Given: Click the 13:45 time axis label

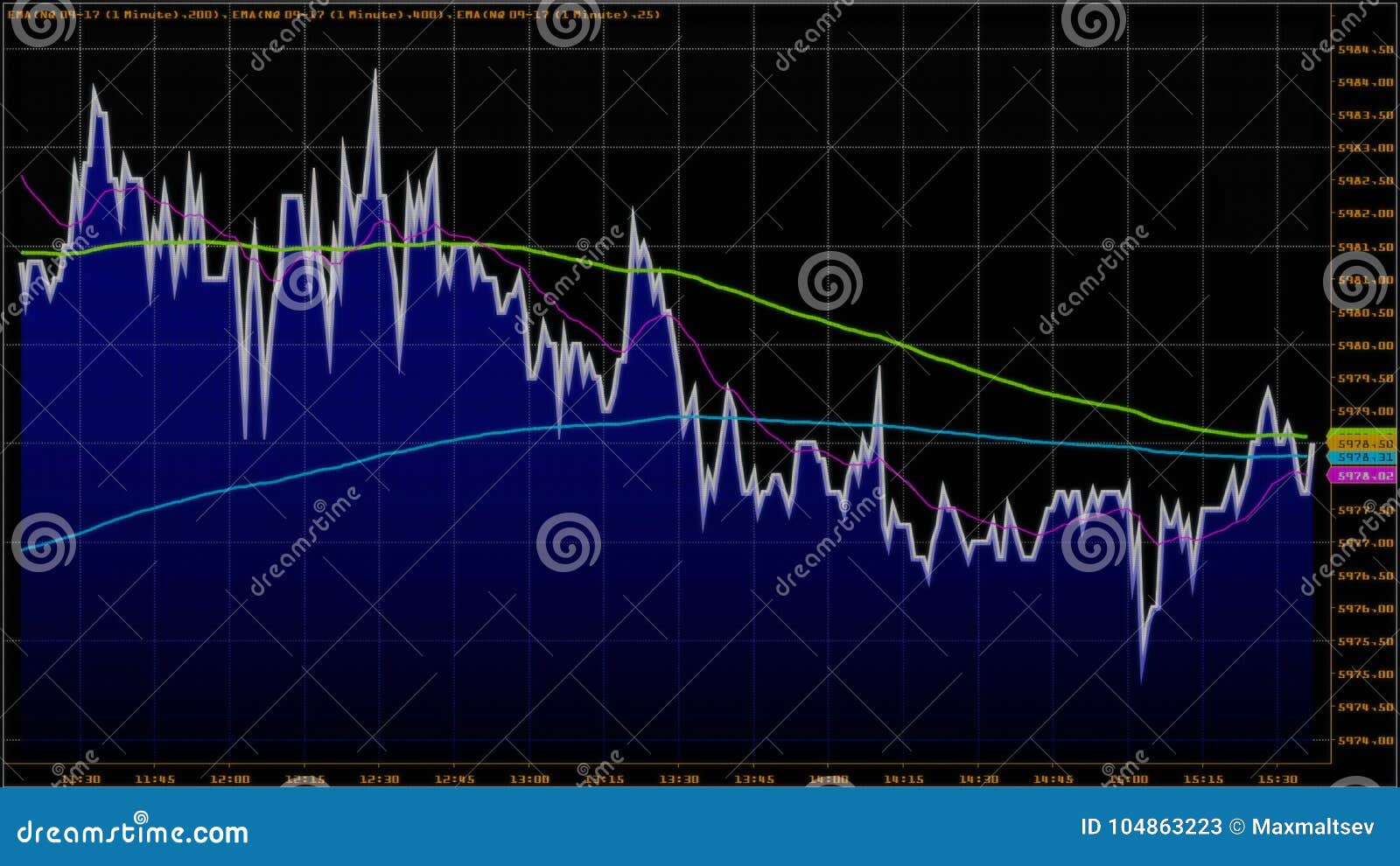Looking at the screenshot, I should coord(753,779).
